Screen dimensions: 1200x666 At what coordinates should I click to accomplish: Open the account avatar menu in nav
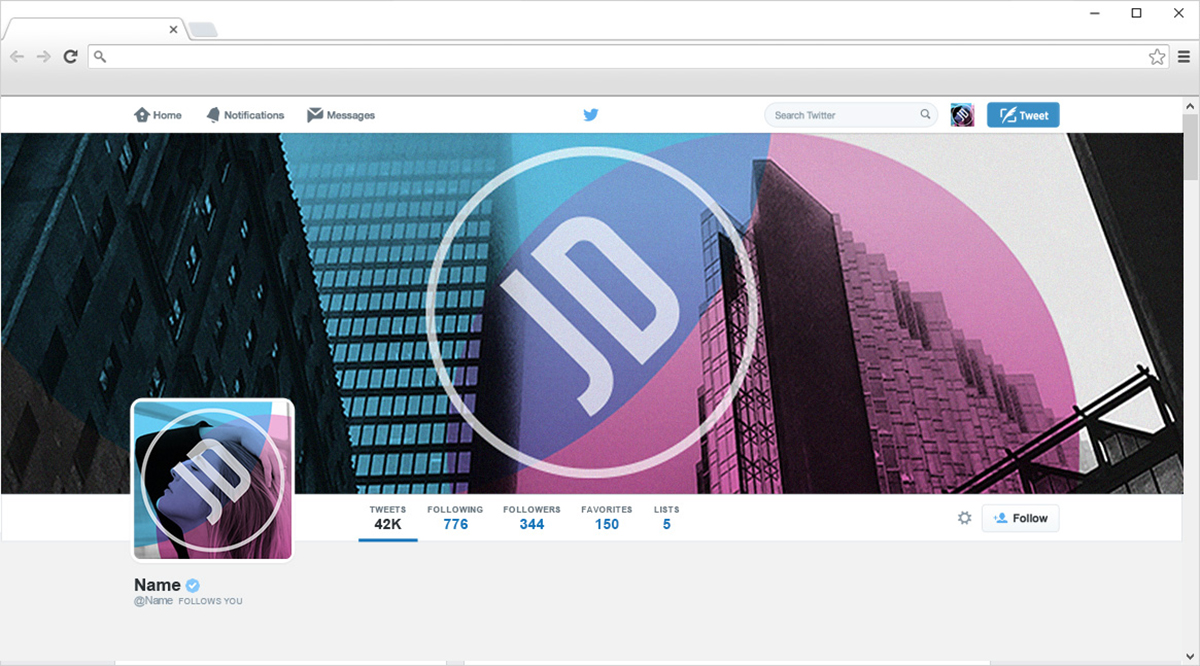click(962, 115)
